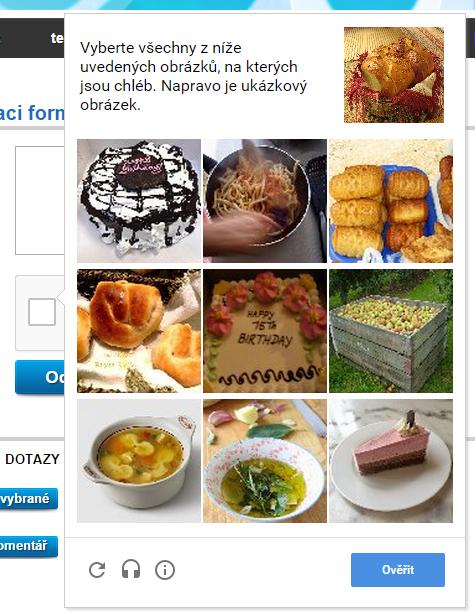Click the reload challenge icon
The height and width of the screenshot is (616, 475).
97,570
